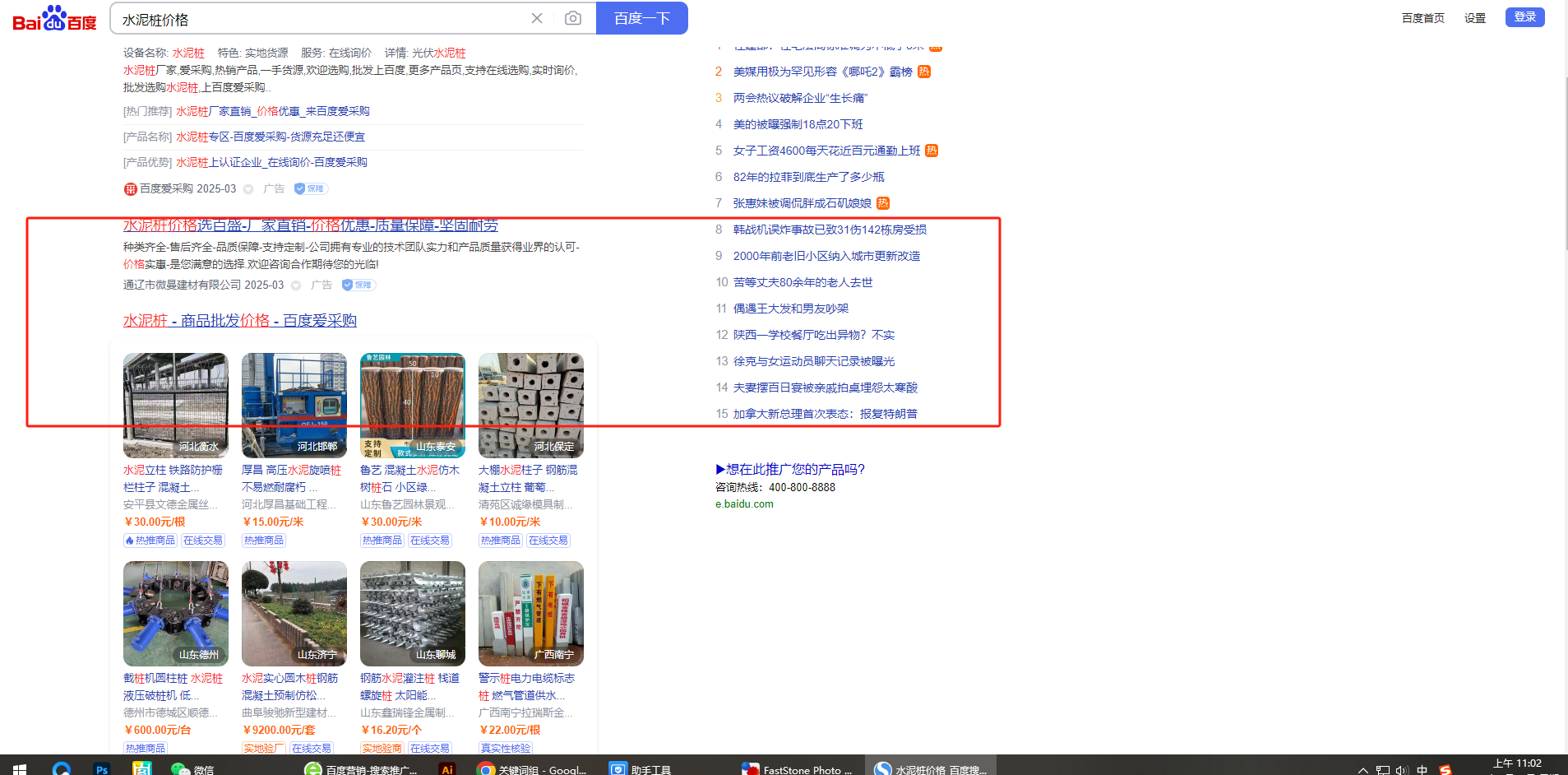Open the 设置 menu
This screenshot has width=1568, height=775.
tap(1475, 18)
